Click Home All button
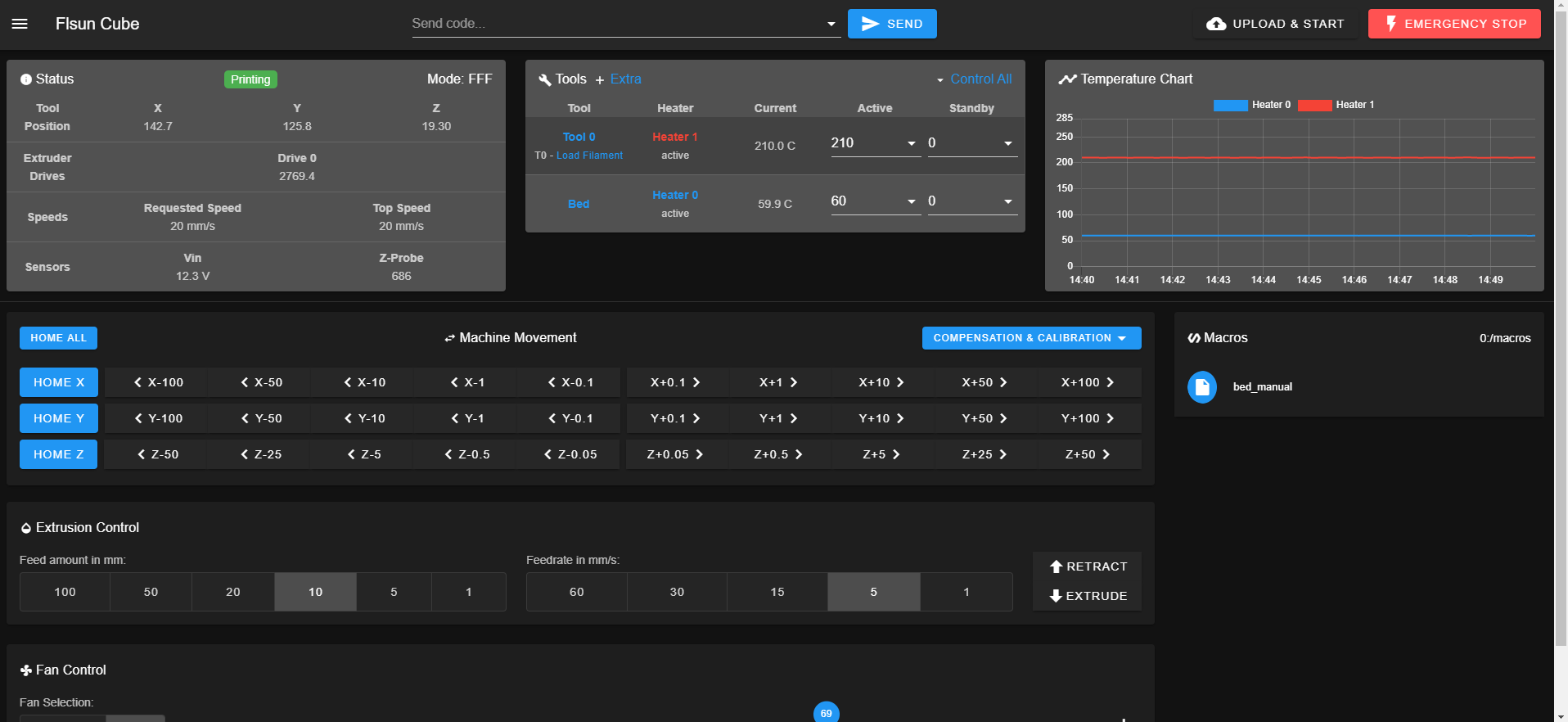 point(58,338)
